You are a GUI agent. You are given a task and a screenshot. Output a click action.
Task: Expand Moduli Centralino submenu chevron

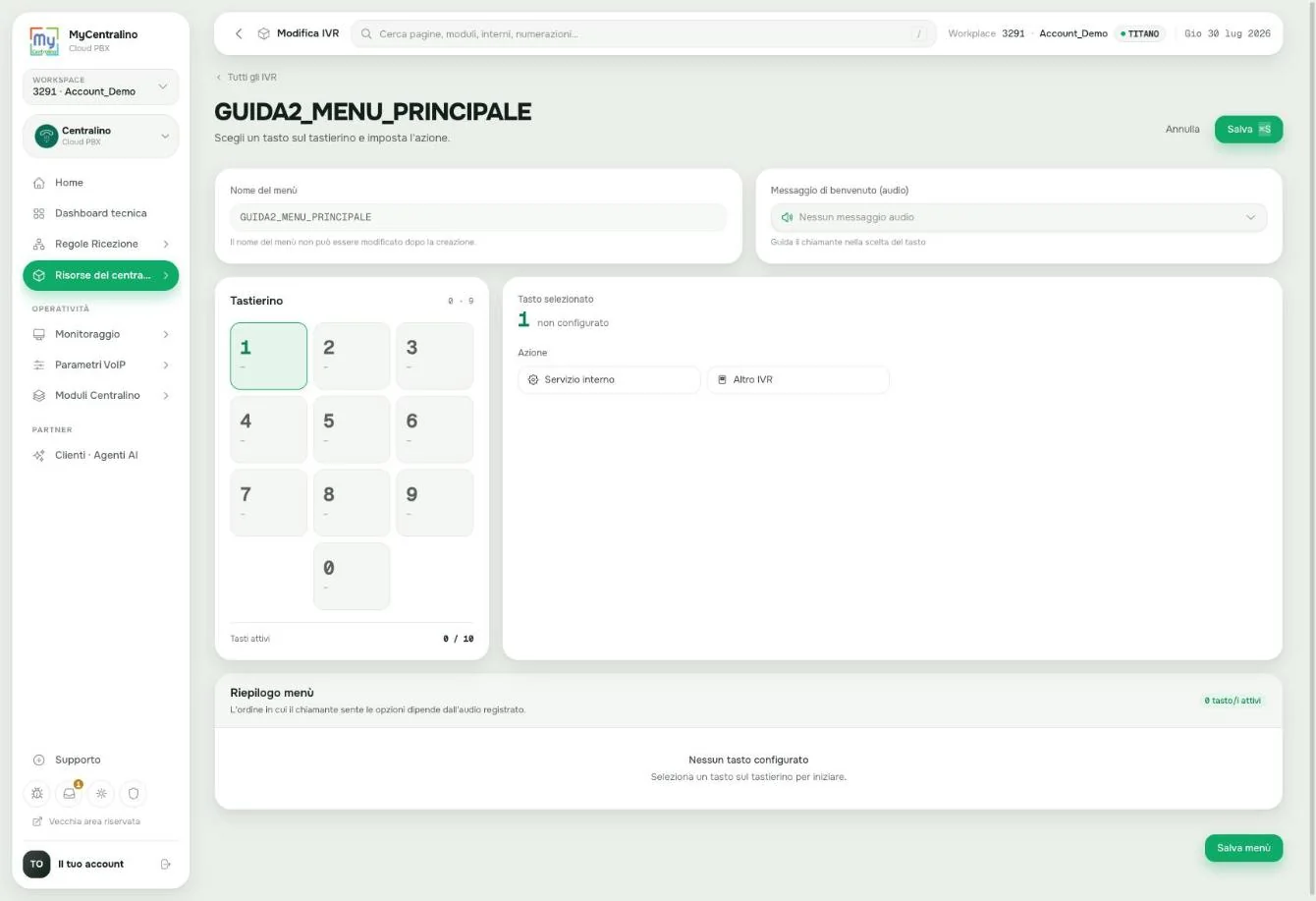pos(165,395)
